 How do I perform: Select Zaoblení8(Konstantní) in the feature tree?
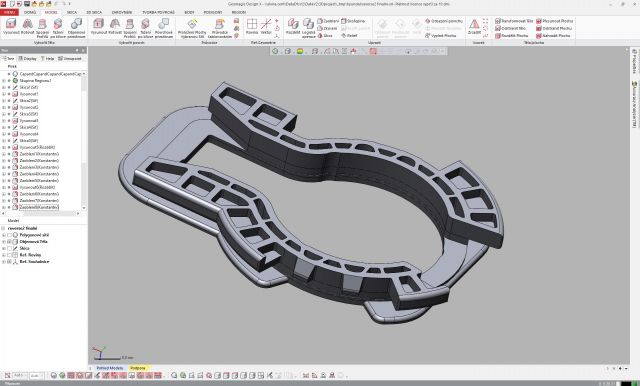[39, 207]
